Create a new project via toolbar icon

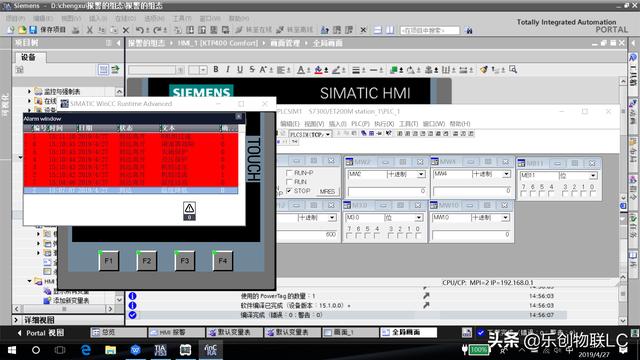11,30
